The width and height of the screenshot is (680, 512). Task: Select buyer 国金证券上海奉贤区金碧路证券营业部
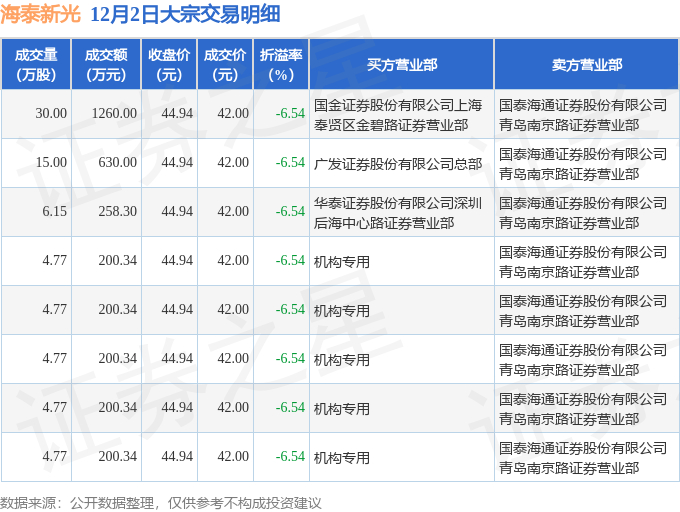[x=398, y=115]
